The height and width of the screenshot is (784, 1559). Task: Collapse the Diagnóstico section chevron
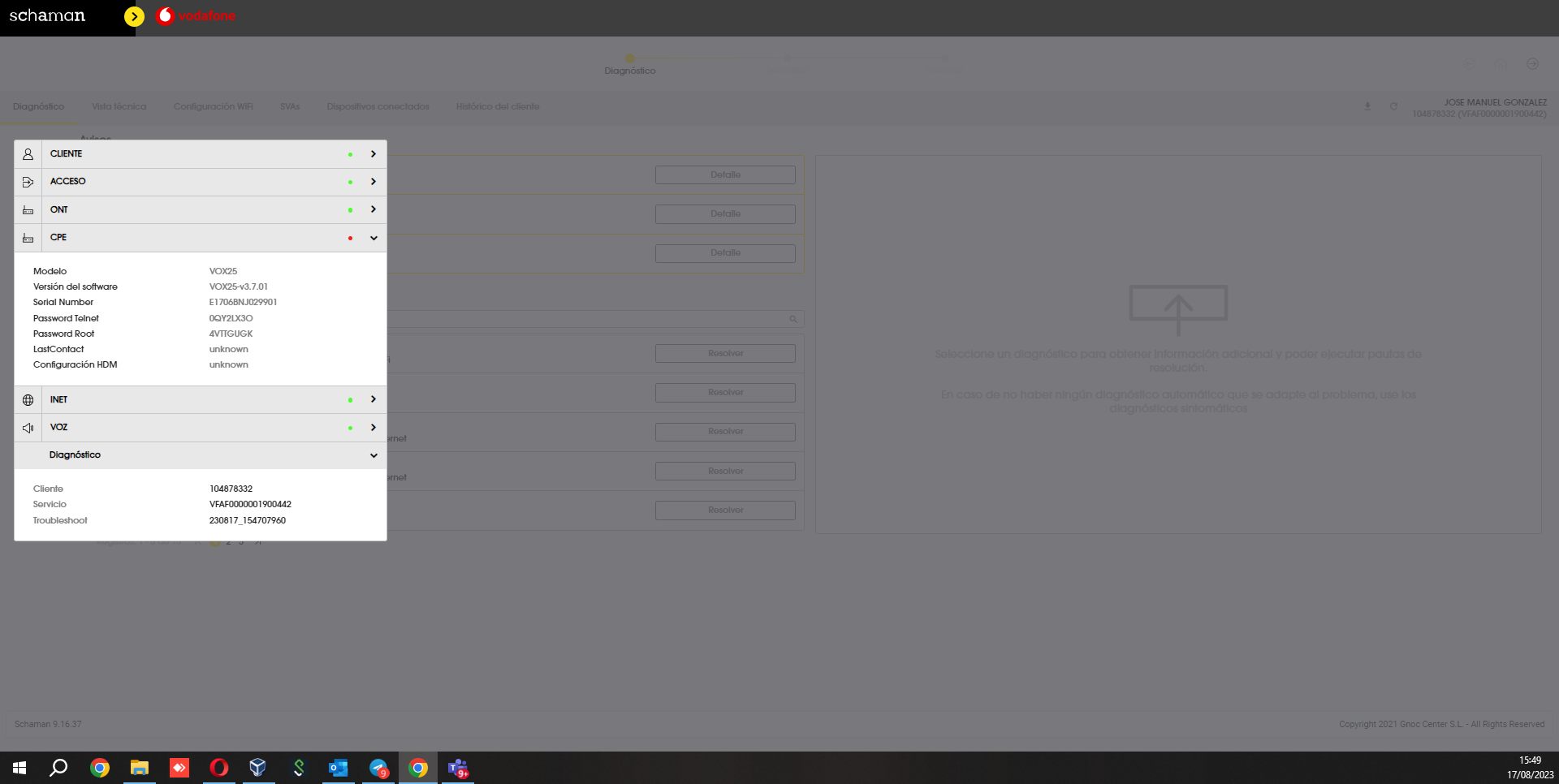click(374, 455)
